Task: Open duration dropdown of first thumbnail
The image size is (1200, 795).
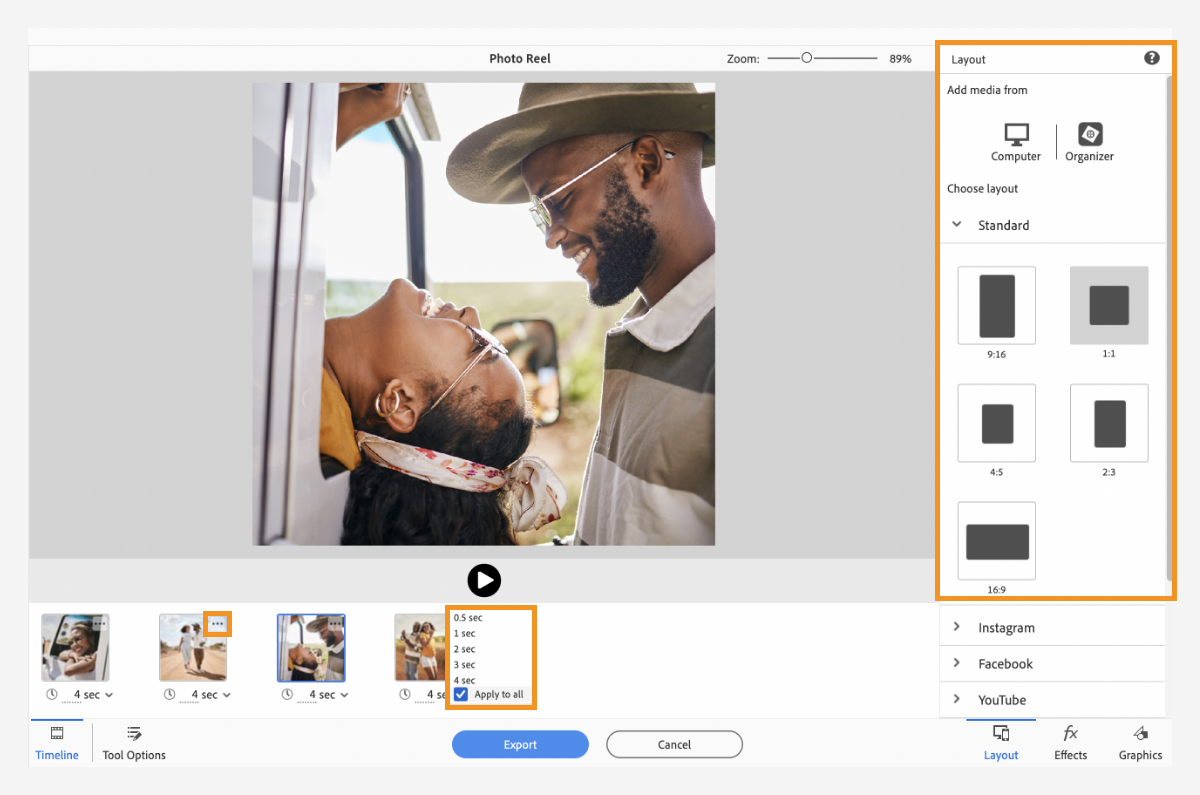Action: 109,695
